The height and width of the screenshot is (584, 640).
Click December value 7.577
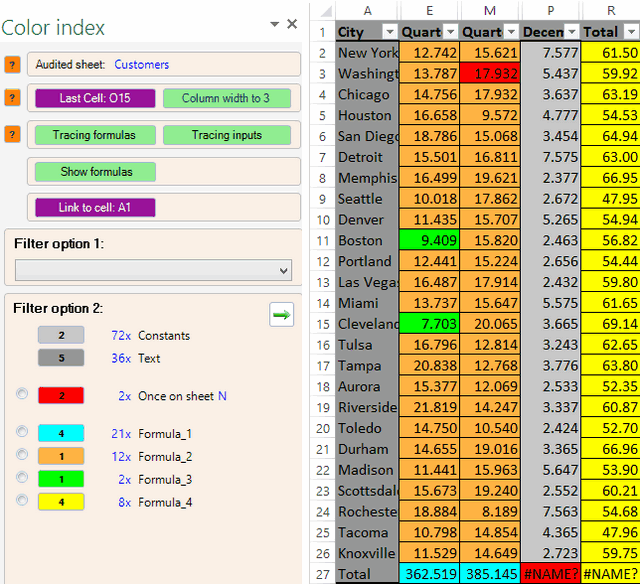551,53
